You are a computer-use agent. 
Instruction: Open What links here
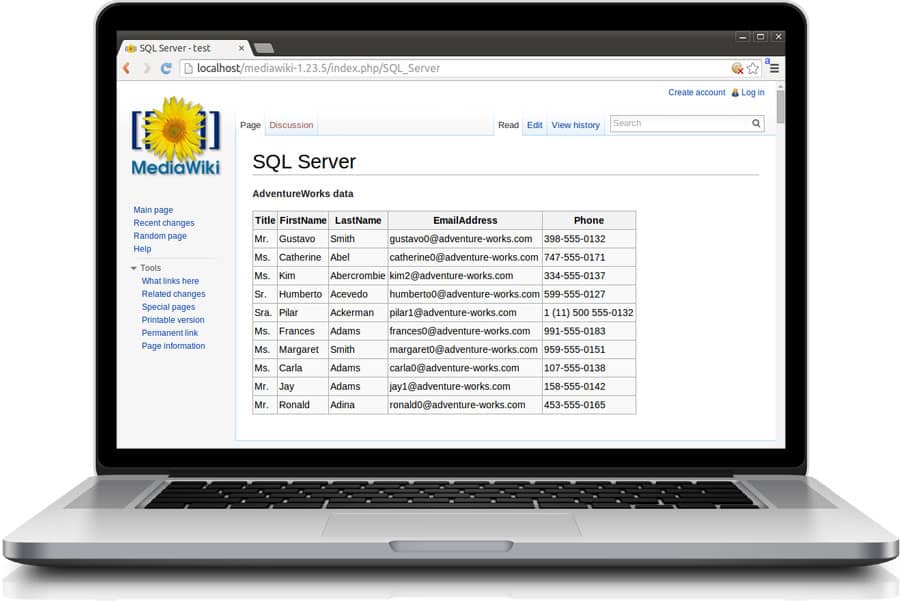[170, 281]
